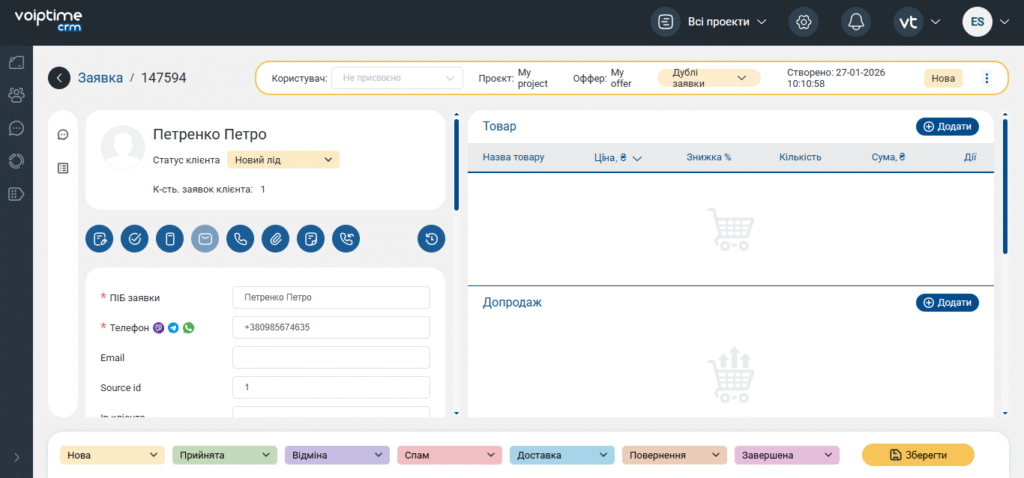
Task: Click the Telegram icon next to Телефон
Action: (173, 328)
